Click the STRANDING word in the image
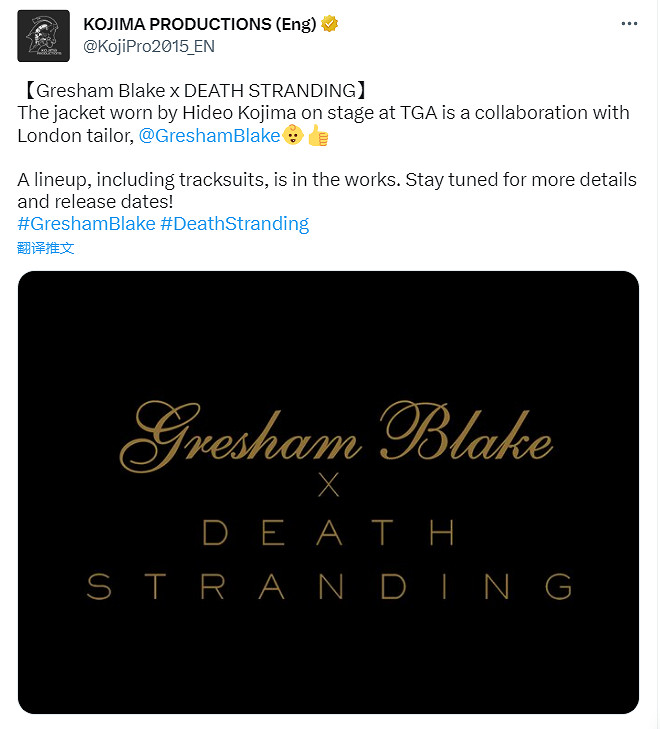This screenshot has height=729, width=660. tap(329, 586)
